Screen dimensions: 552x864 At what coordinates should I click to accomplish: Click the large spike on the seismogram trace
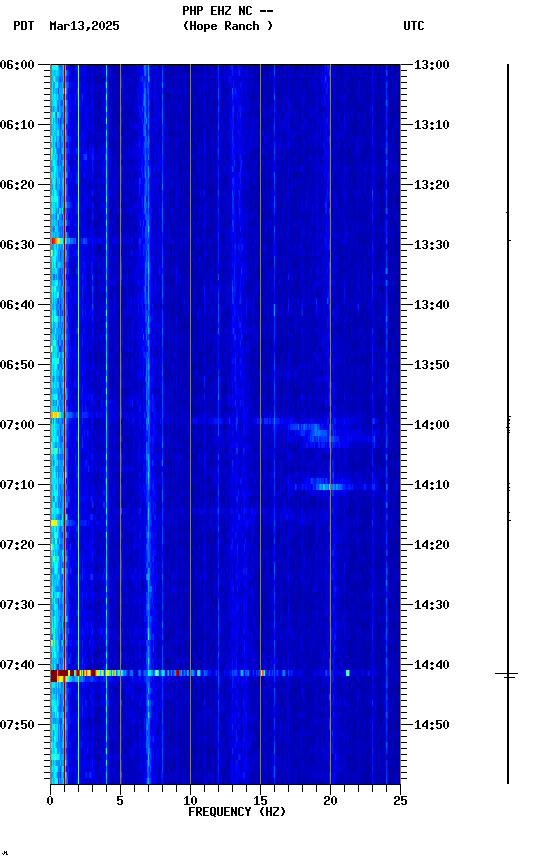pyautogui.click(x=507, y=674)
